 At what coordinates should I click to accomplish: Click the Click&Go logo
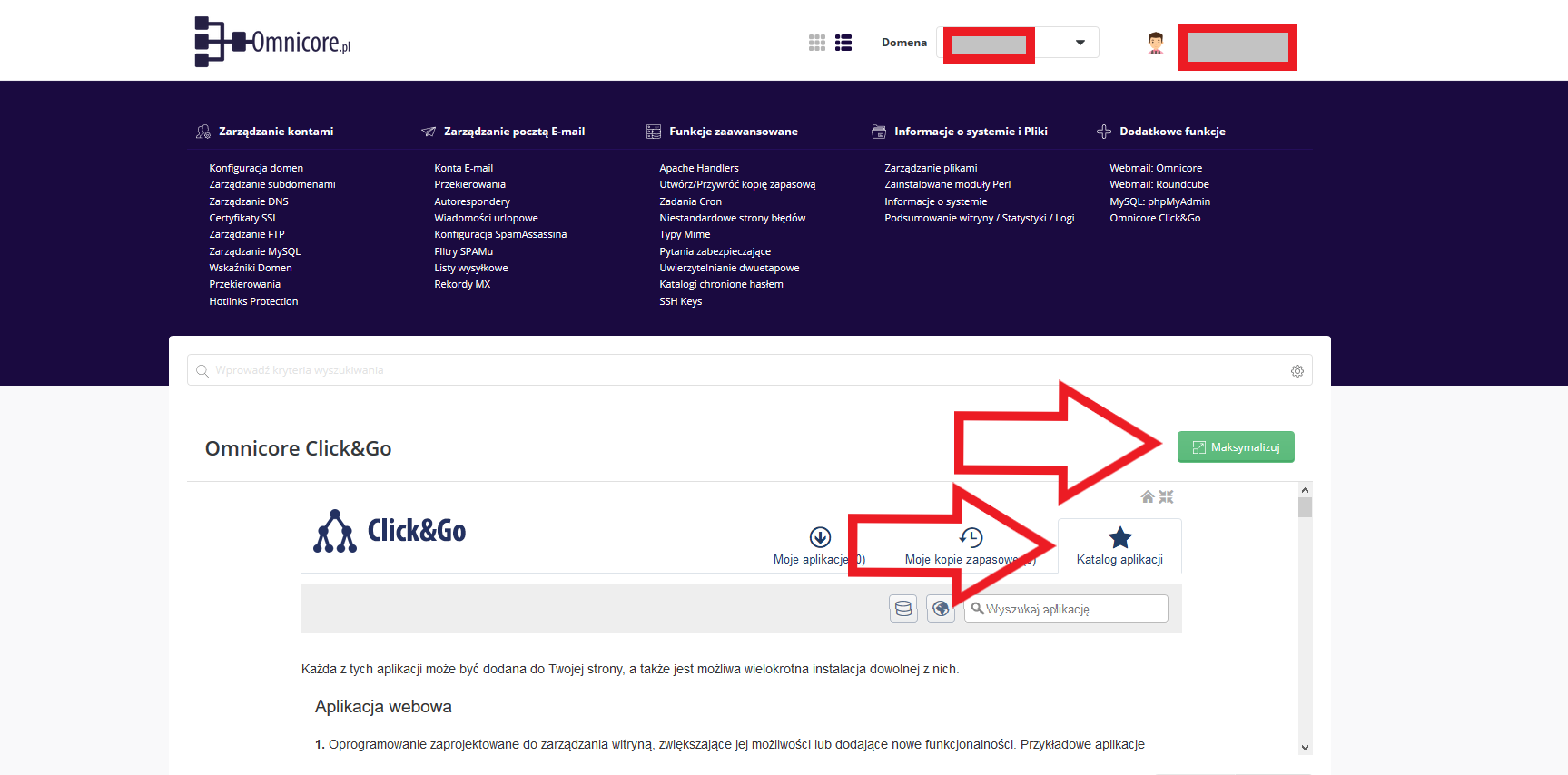tap(390, 531)
